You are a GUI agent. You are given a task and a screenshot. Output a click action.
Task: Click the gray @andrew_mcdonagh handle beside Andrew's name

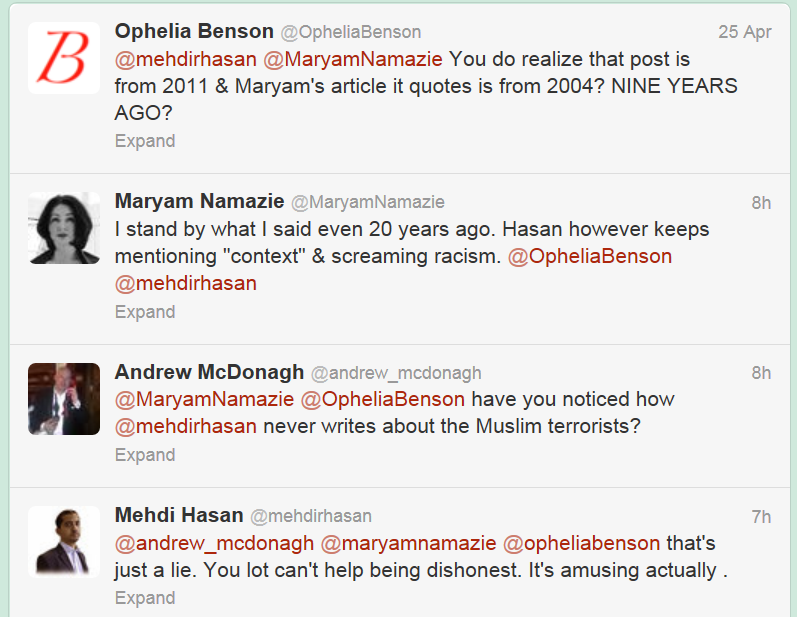click(x=396, y=373)
